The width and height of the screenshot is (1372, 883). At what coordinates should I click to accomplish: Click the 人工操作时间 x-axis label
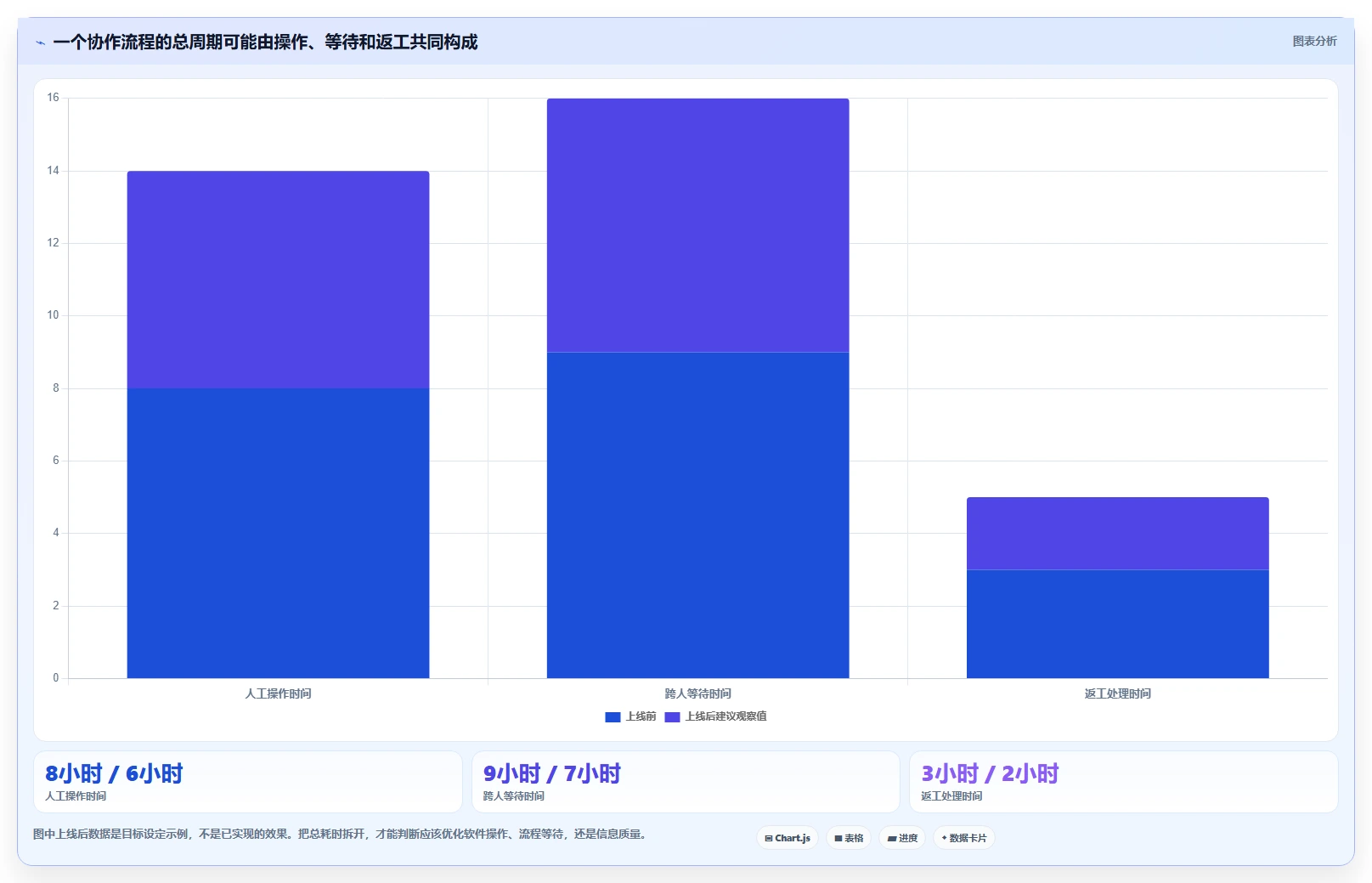(278, 693)
